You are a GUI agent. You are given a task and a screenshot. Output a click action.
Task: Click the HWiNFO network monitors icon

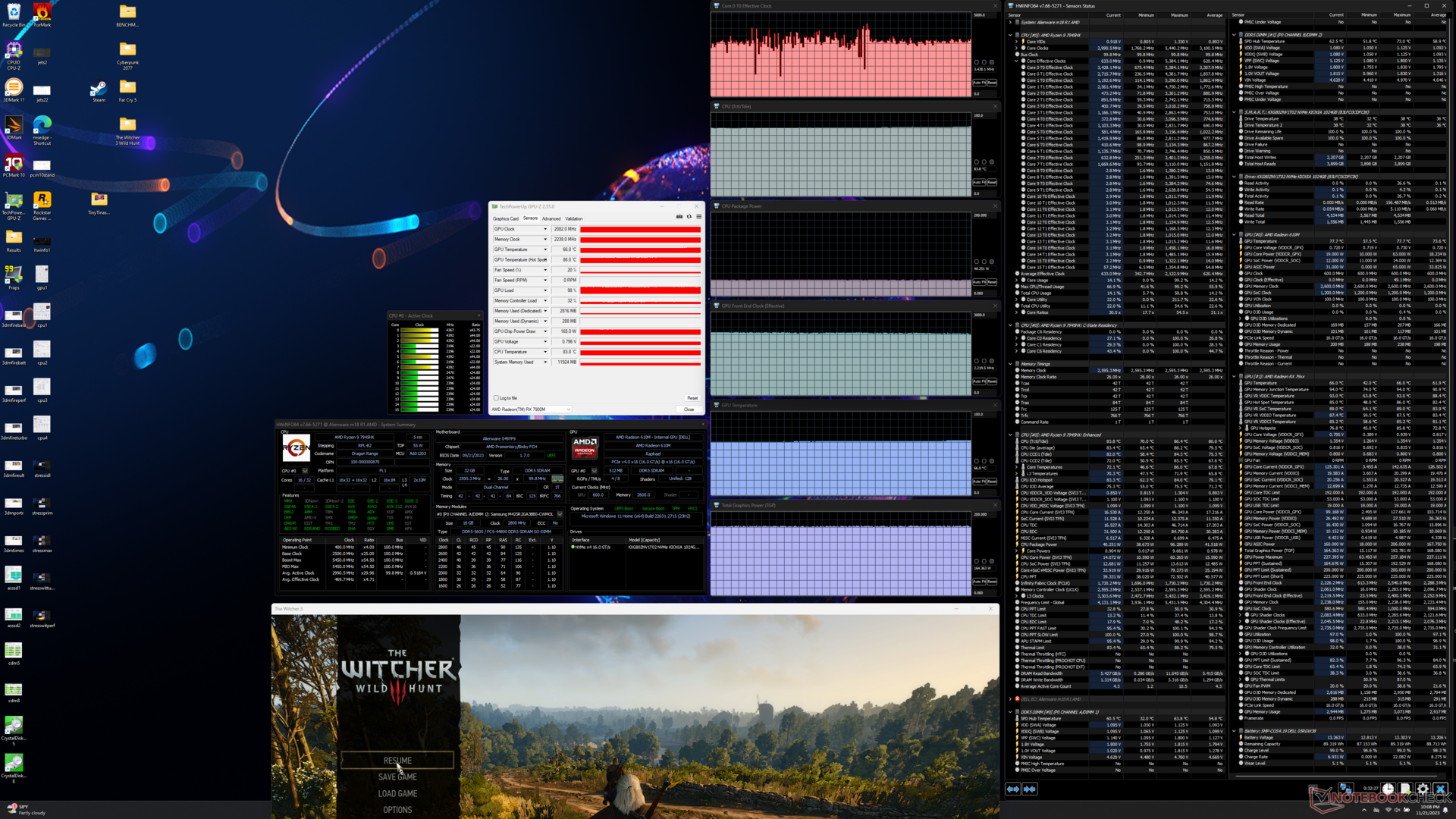pos(1345,789)
